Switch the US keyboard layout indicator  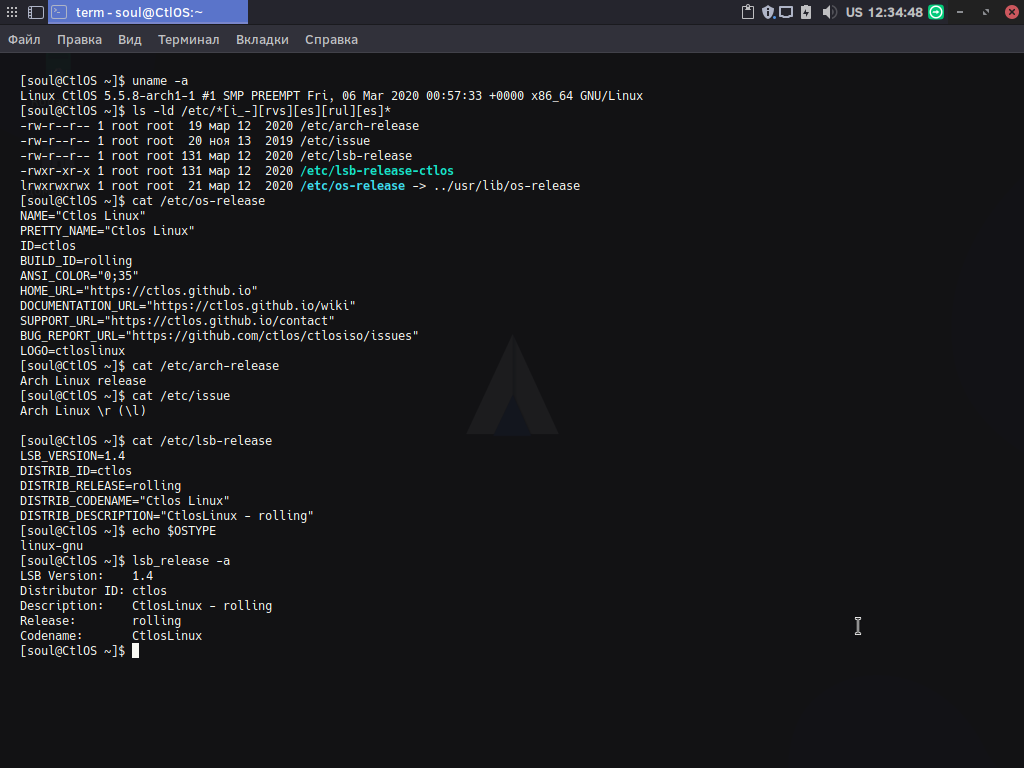[854, 12]
